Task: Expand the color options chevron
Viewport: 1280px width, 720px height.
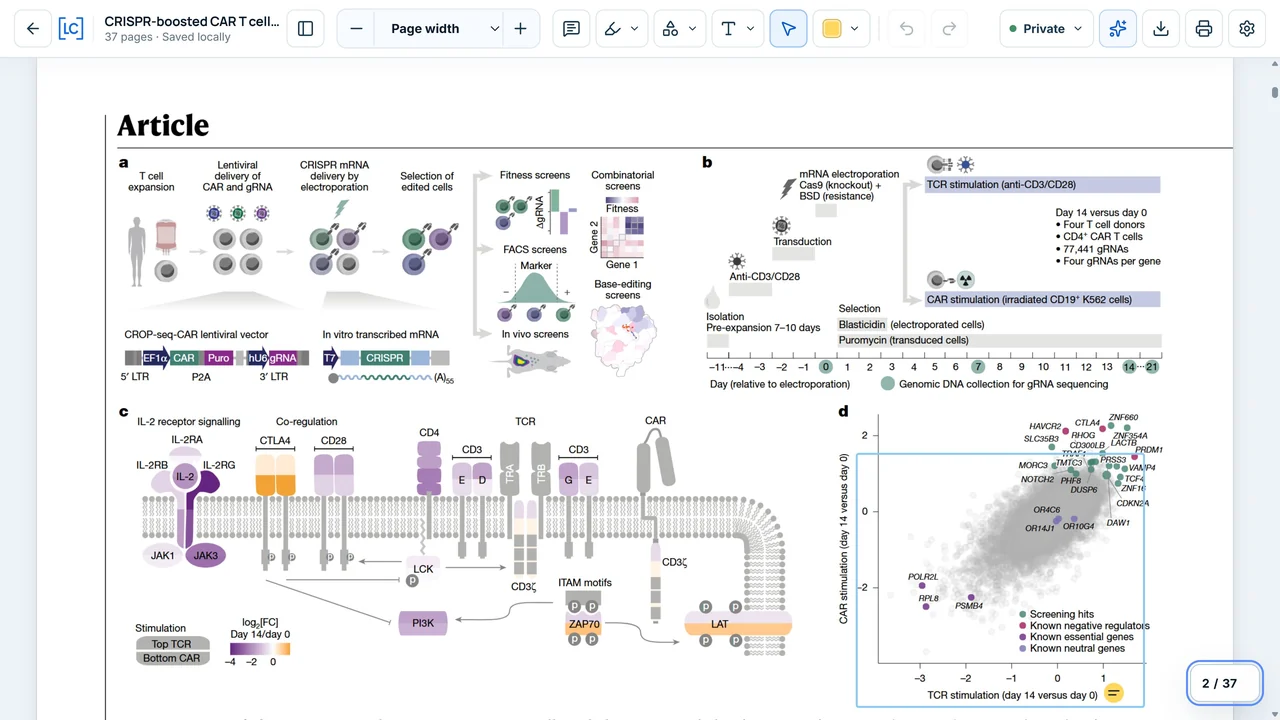Action: point(854,29)
